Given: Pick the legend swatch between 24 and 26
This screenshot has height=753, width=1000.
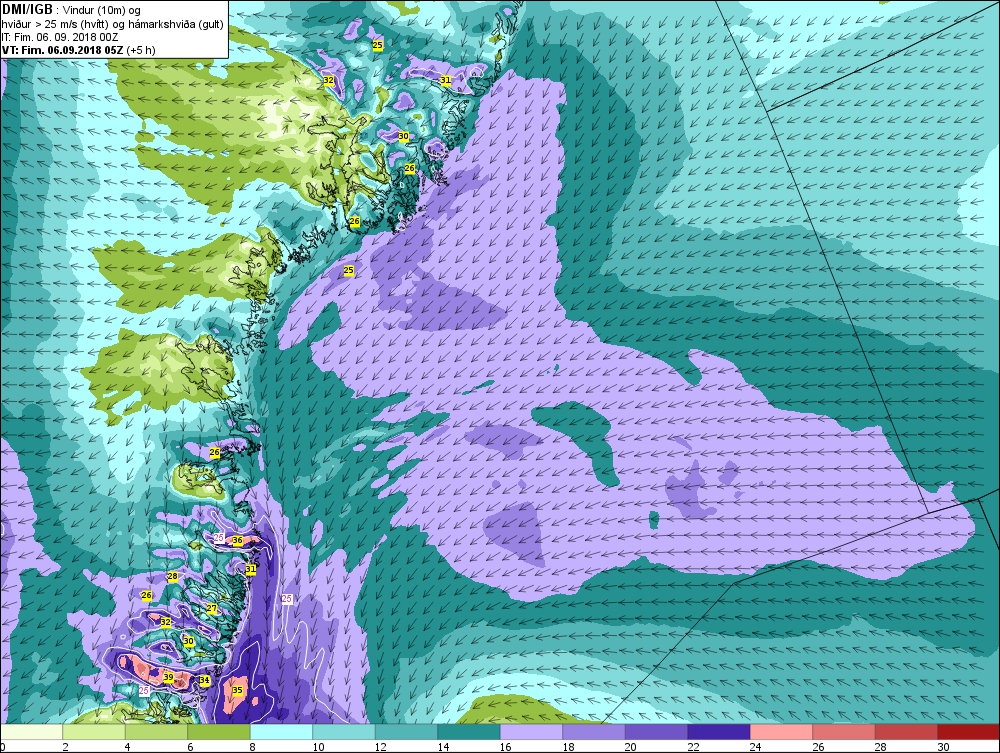Looking at the screenshot, I should click(781, 731).
